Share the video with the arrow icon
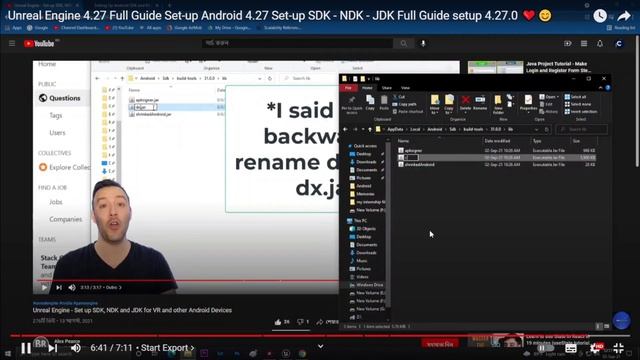The image size is (640, 360). pyautogui.click(x=624, y=16)
